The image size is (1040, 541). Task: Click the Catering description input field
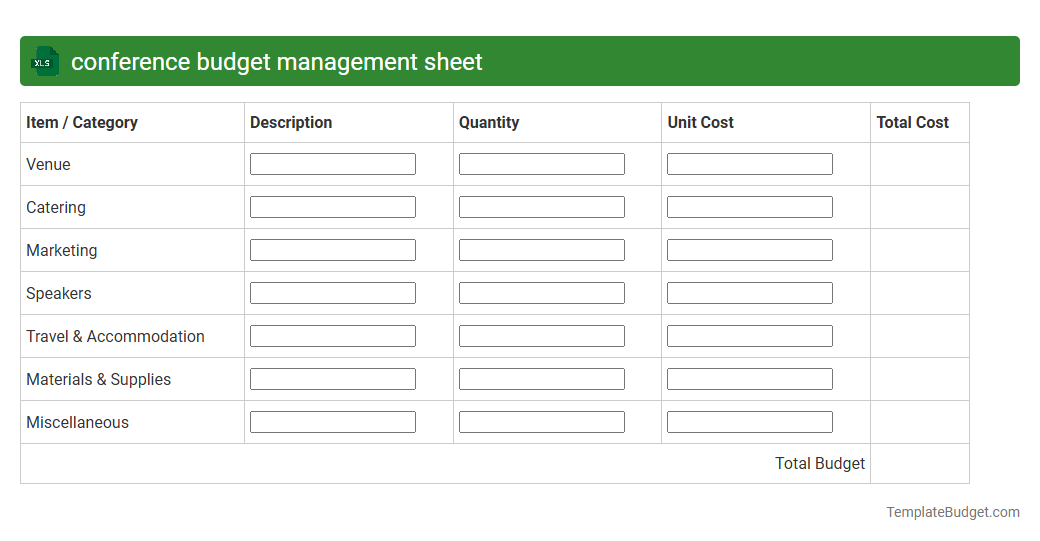click(333, 207)
